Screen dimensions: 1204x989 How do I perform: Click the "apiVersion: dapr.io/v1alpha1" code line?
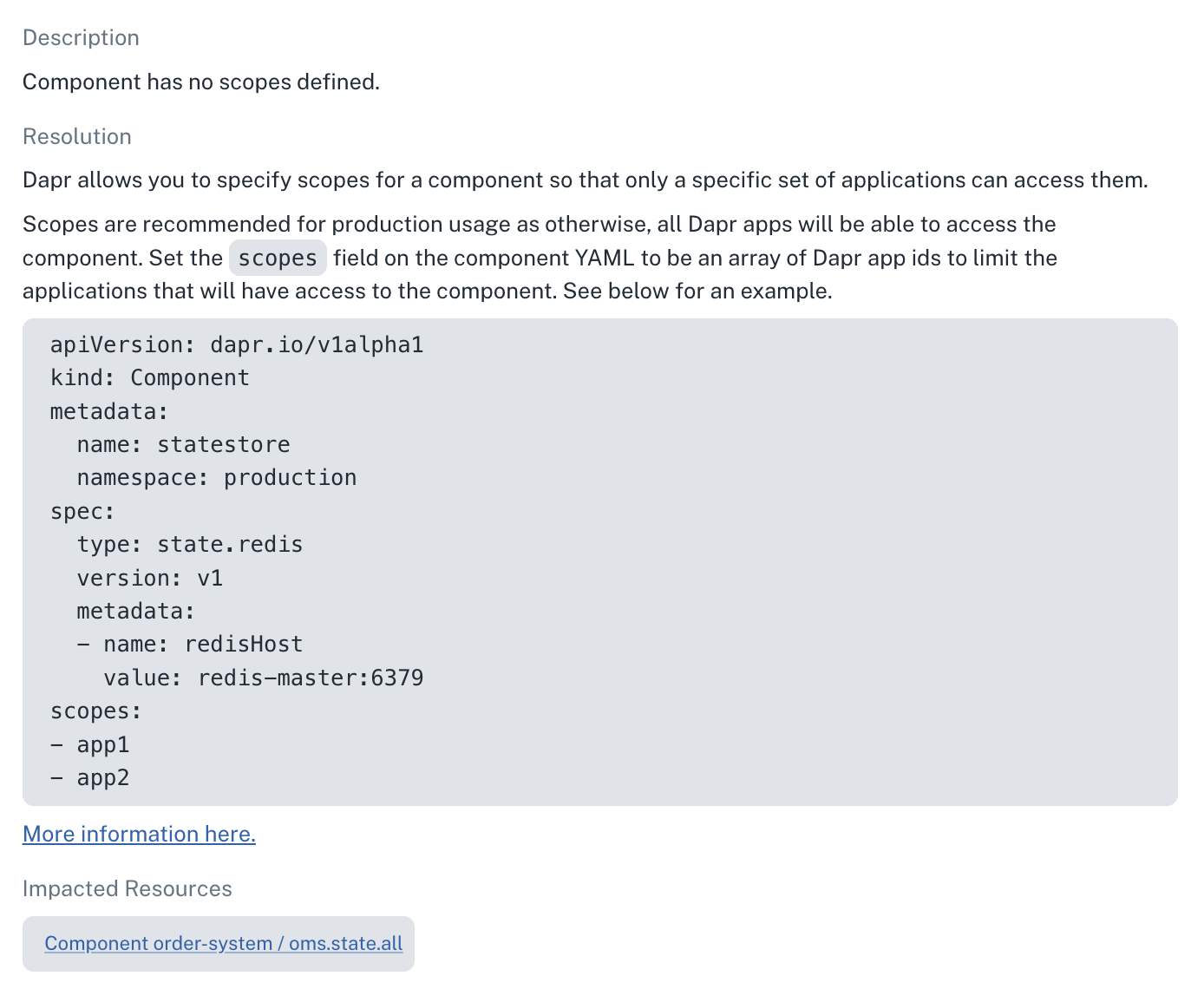click(237, 344)
